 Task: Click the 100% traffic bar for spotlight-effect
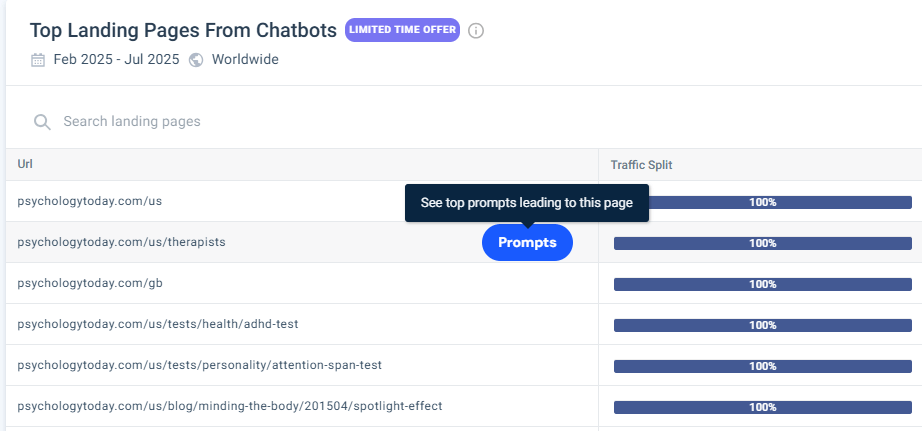pyautogui.click(x=763, y=407)
